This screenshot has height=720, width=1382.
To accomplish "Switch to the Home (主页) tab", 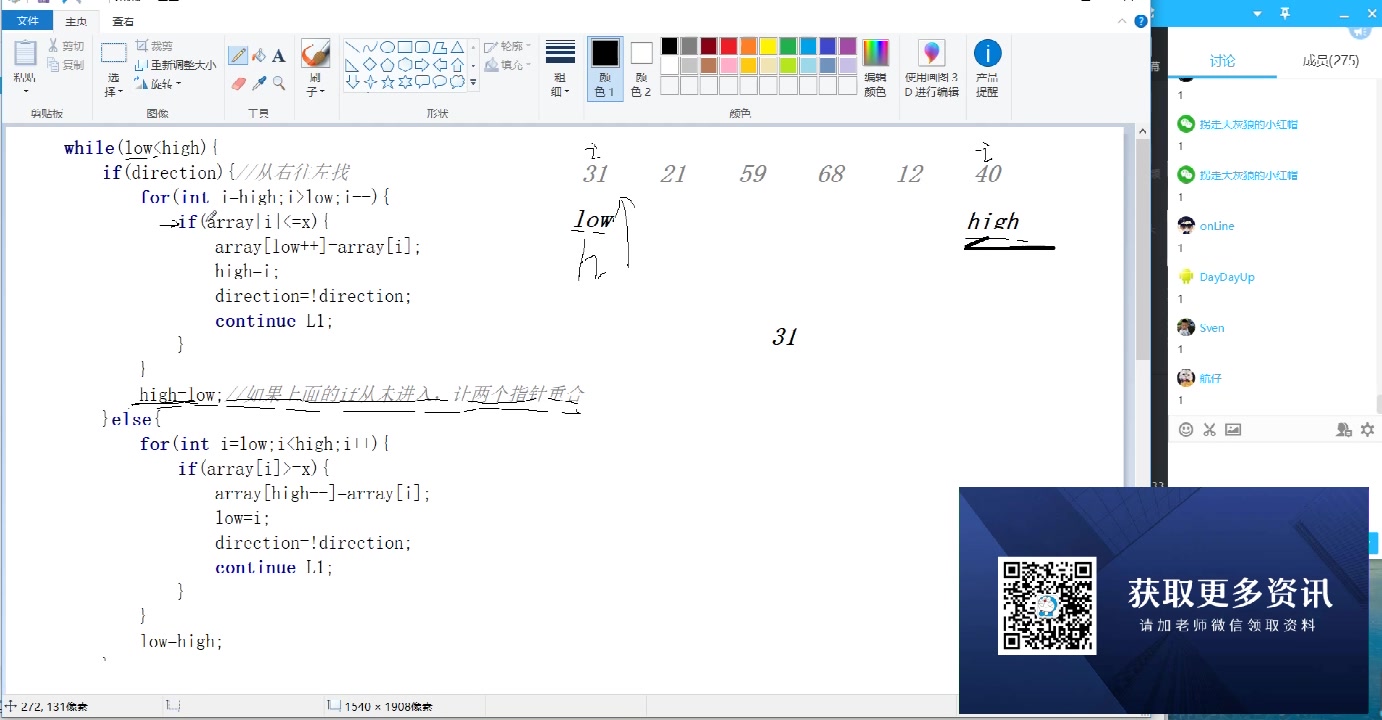I will point(76,21).
